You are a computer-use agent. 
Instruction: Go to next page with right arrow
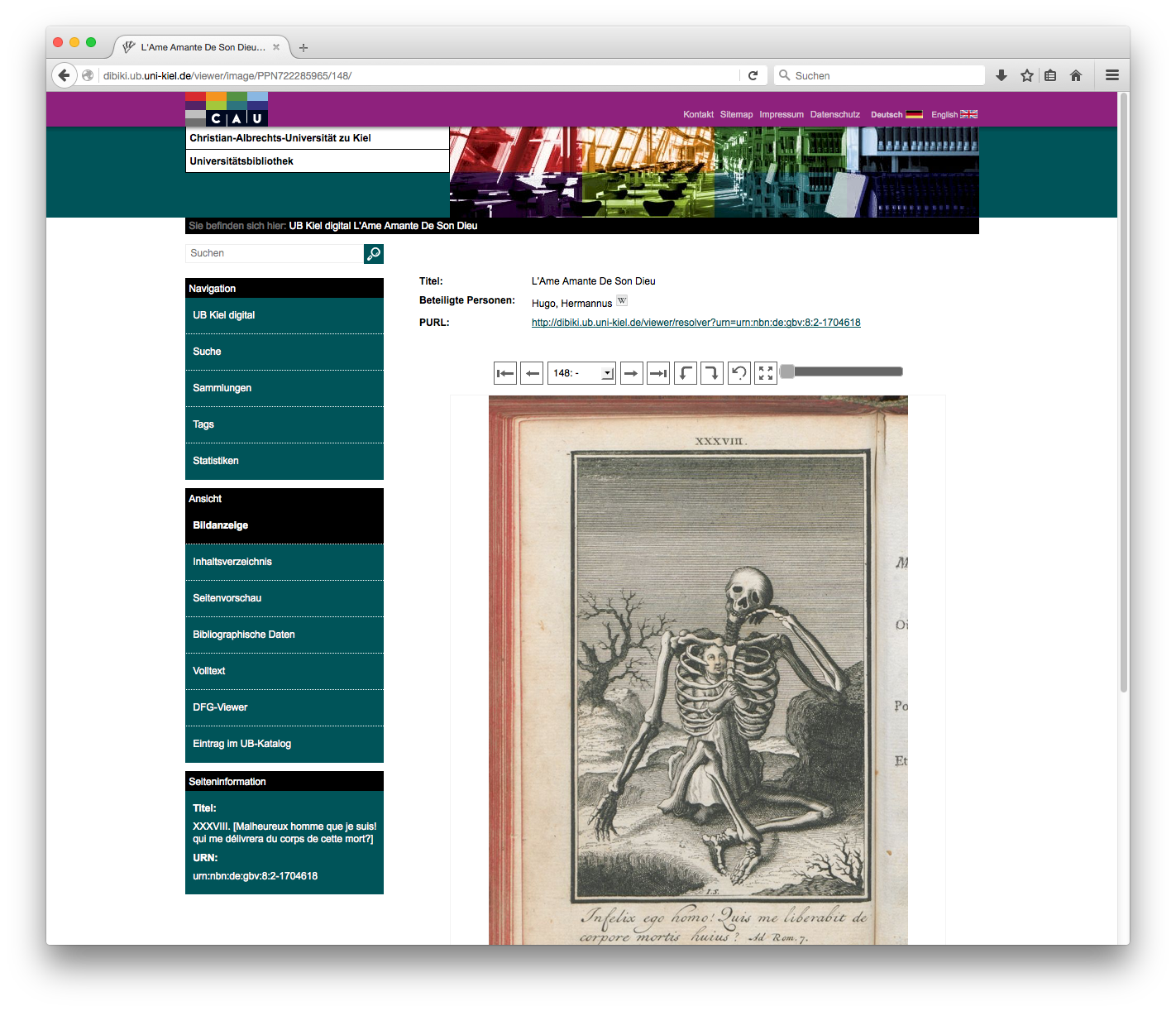pyautogui.click(x=631, y=373)
